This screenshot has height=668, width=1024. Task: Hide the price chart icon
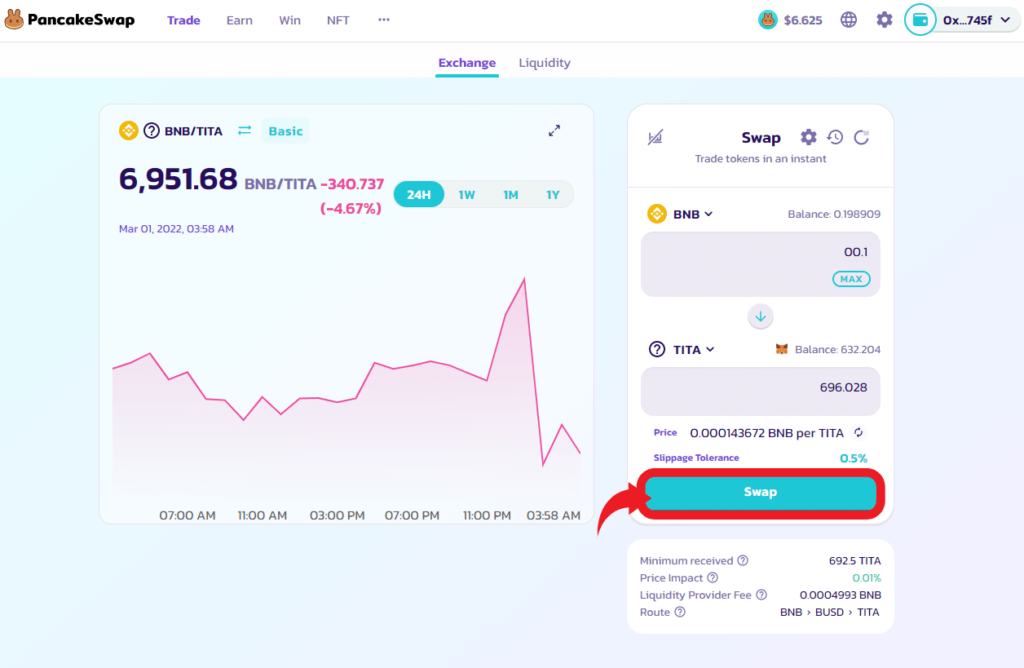[x=655, y=137]
